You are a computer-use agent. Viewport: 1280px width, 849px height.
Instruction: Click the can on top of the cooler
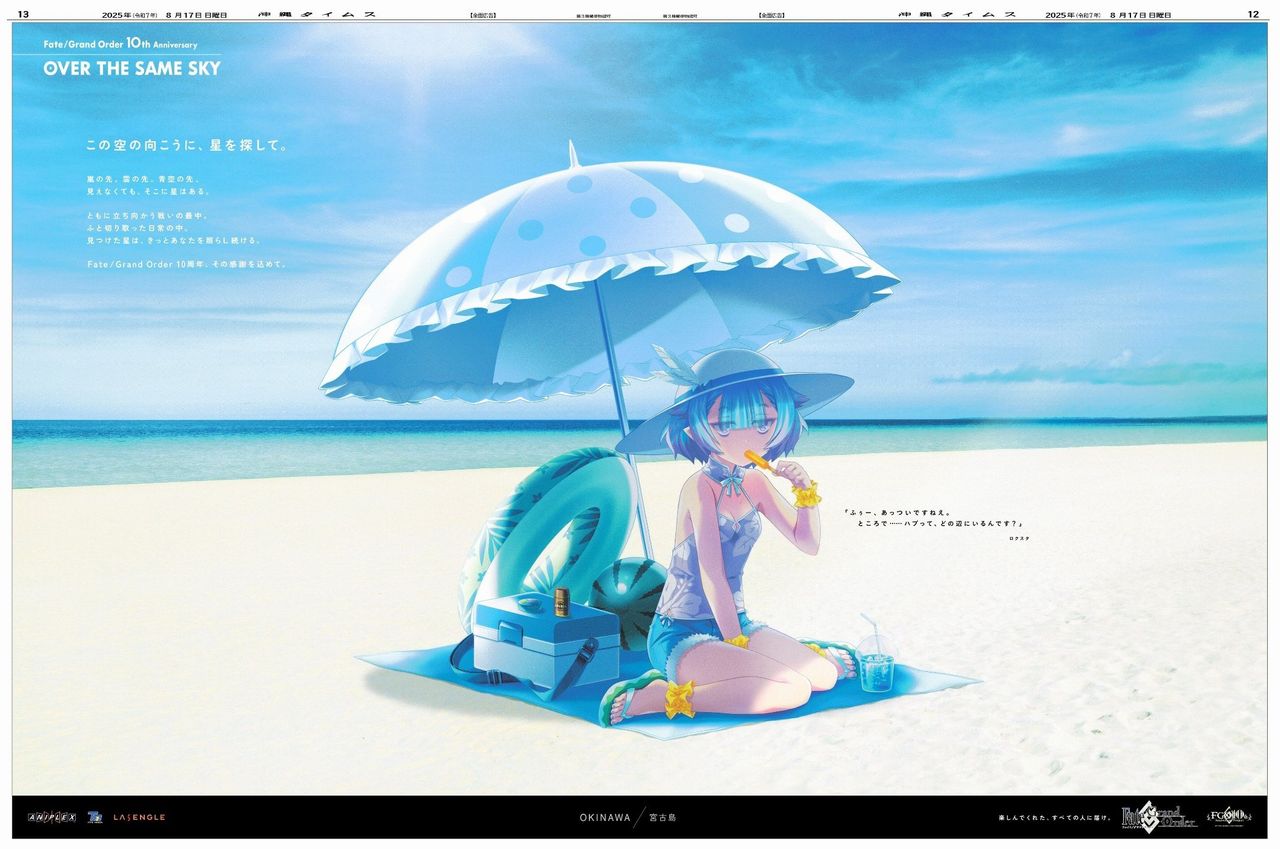562,601
